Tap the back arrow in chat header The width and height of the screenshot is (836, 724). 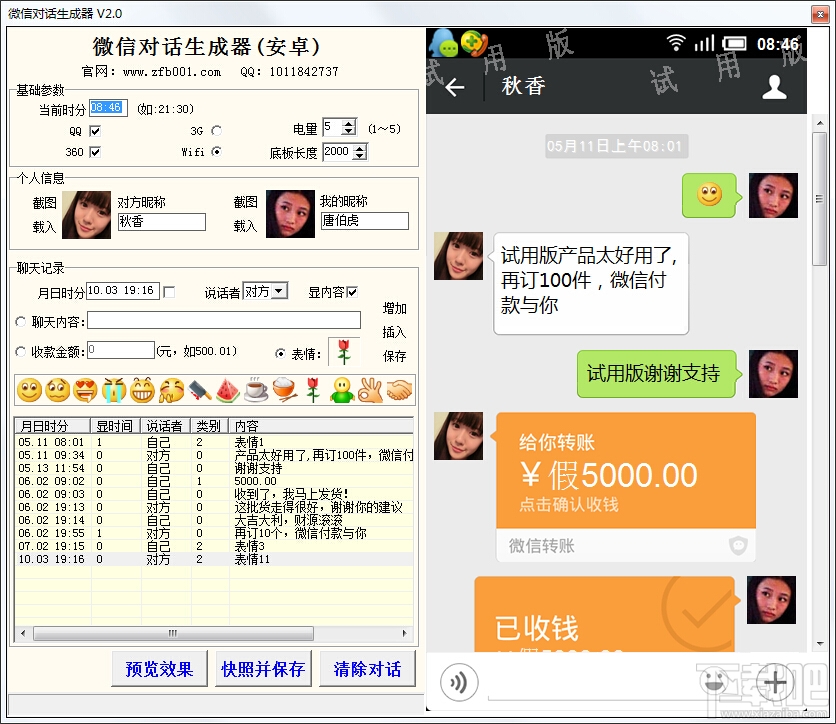pyautogui.click(x=455, y=87)
